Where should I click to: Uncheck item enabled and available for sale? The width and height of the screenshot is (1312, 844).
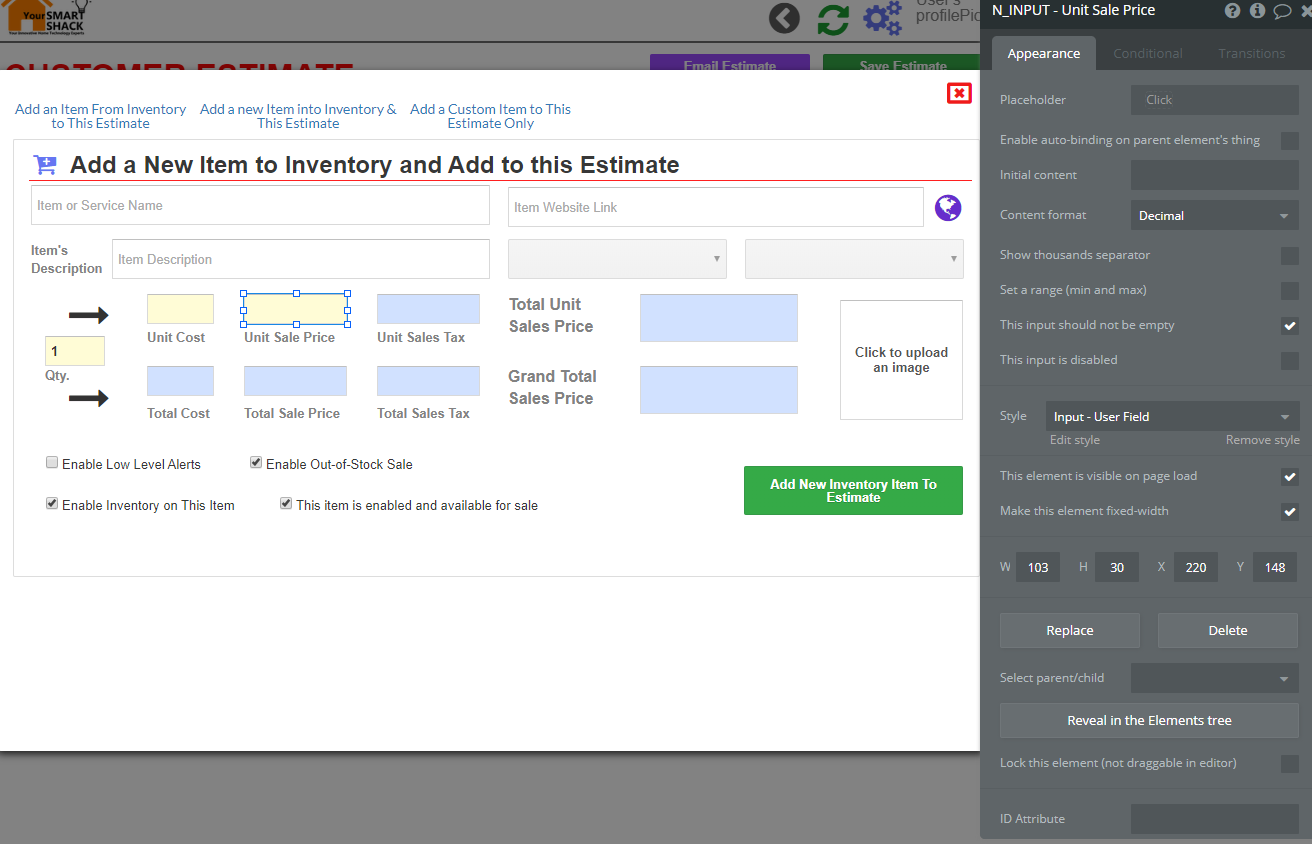[286, 504]
